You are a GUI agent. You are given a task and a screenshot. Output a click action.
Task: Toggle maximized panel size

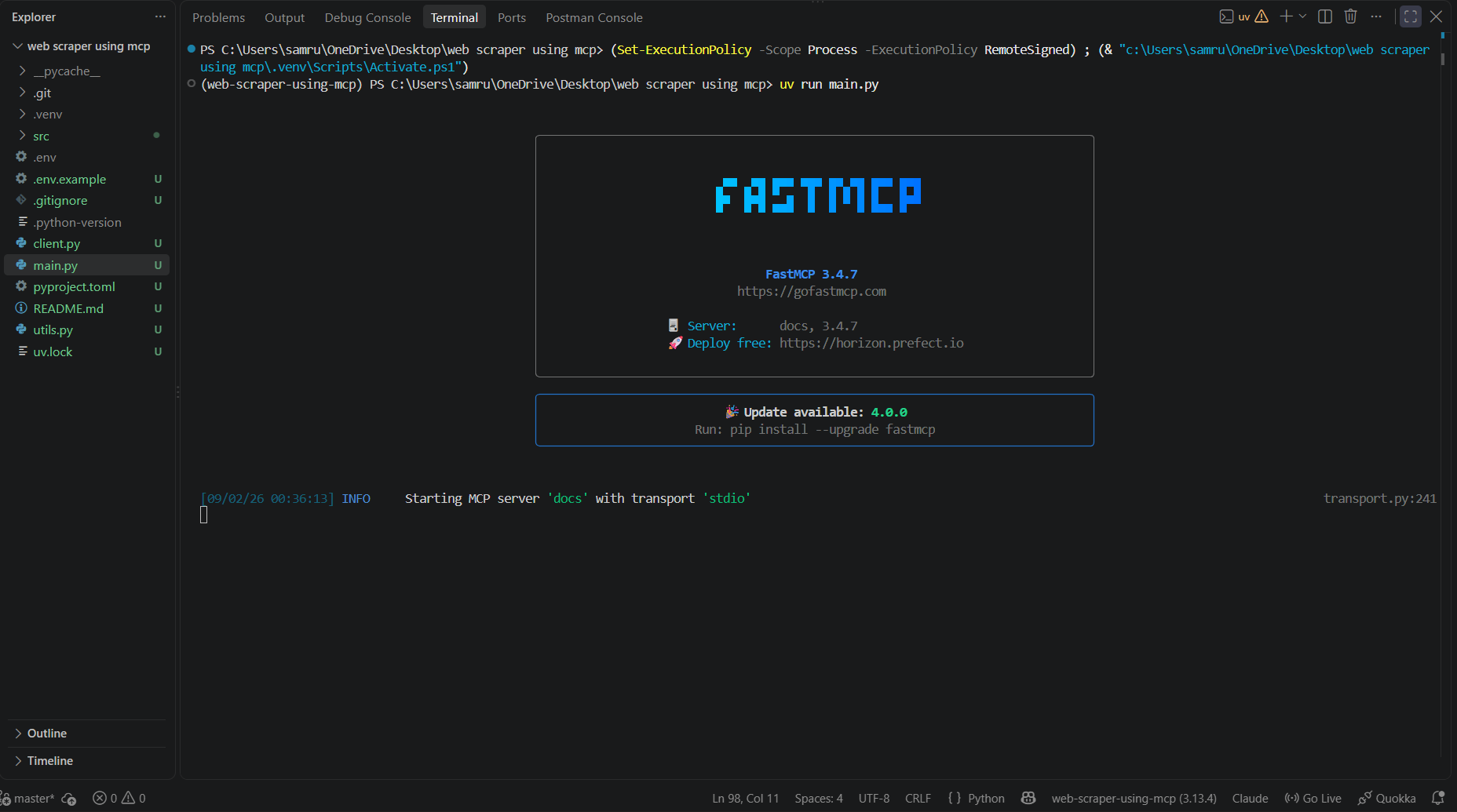coord(1411,16)
